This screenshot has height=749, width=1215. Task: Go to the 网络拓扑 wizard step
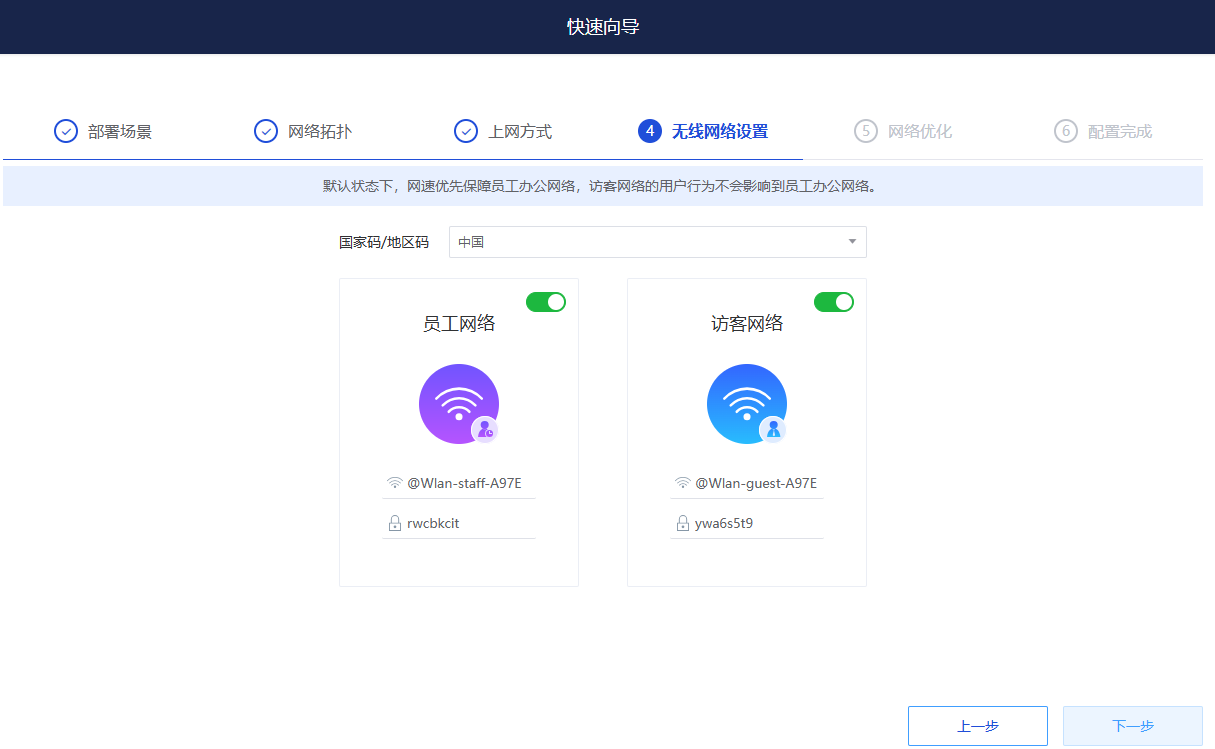point(319,132)
